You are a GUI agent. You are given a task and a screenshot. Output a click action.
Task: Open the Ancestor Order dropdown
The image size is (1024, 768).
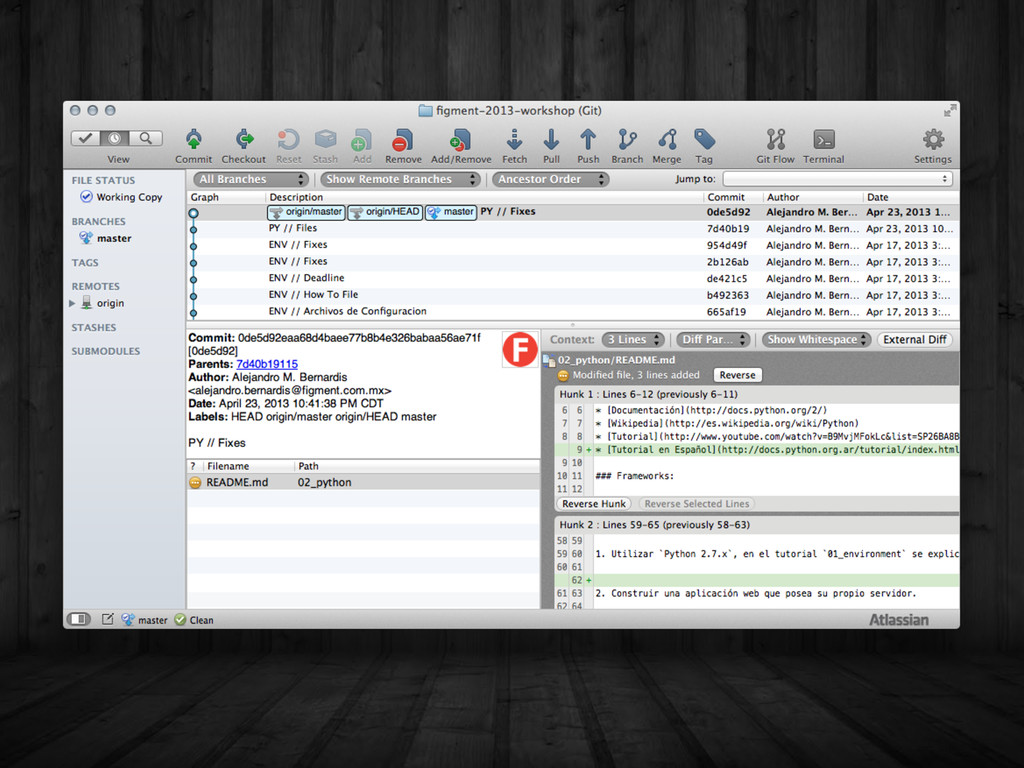551,179
